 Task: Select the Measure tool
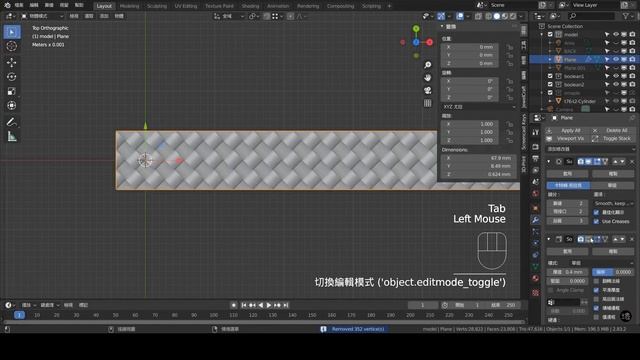(12, 136)
